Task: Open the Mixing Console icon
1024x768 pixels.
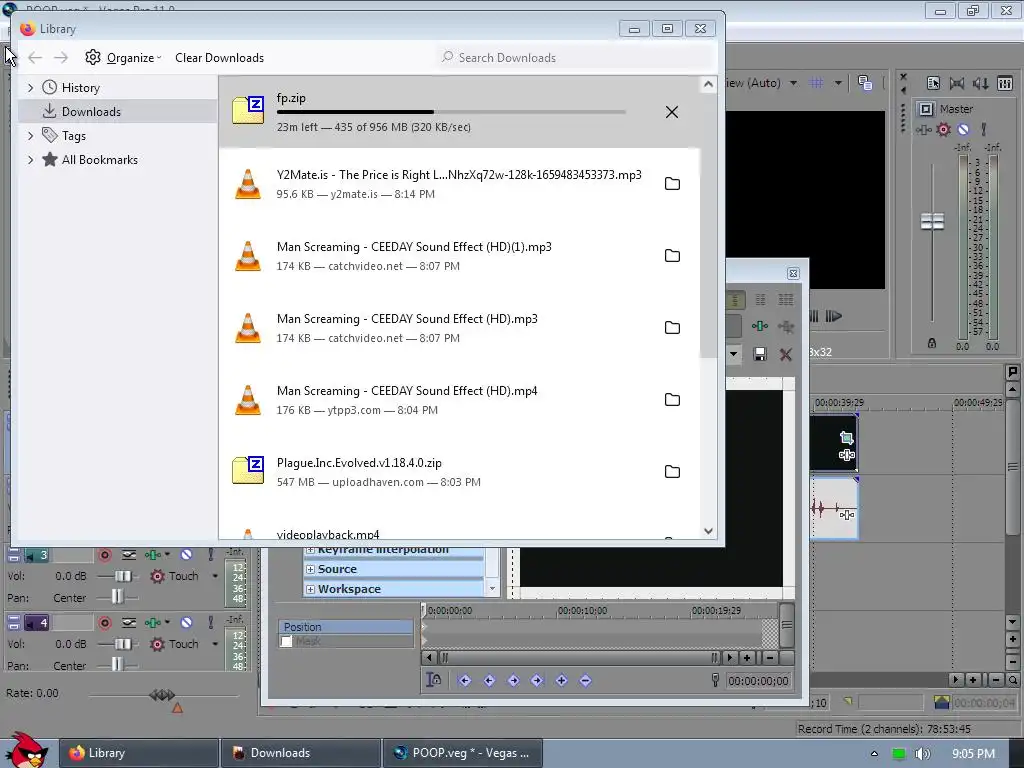Action: tap(1004, 83)
